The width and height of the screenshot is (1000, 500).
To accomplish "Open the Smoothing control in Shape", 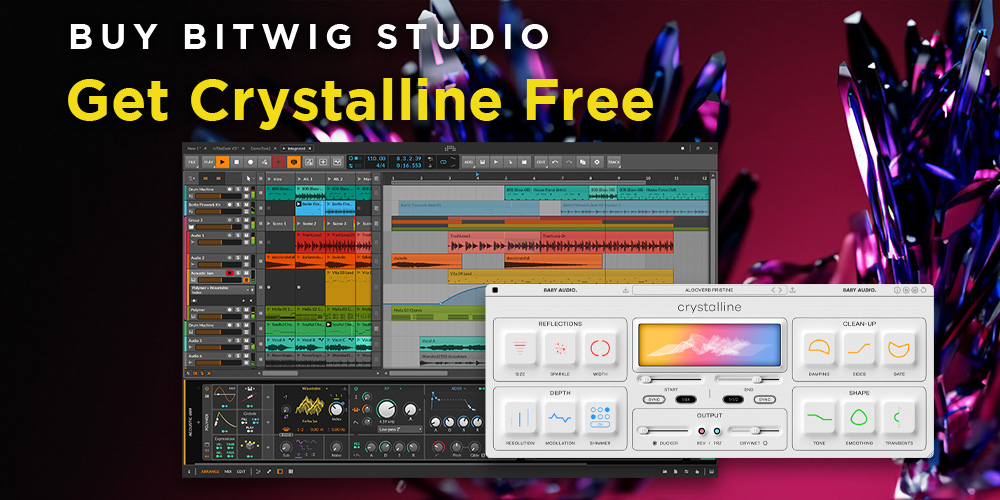I will [859, 418].
